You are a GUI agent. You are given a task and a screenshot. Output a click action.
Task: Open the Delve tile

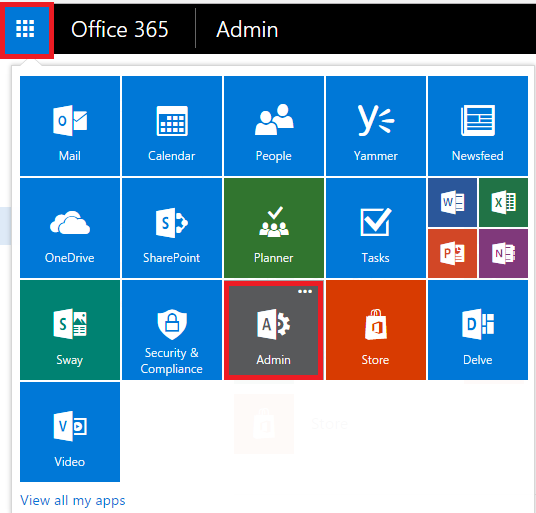tap(478, 330)
